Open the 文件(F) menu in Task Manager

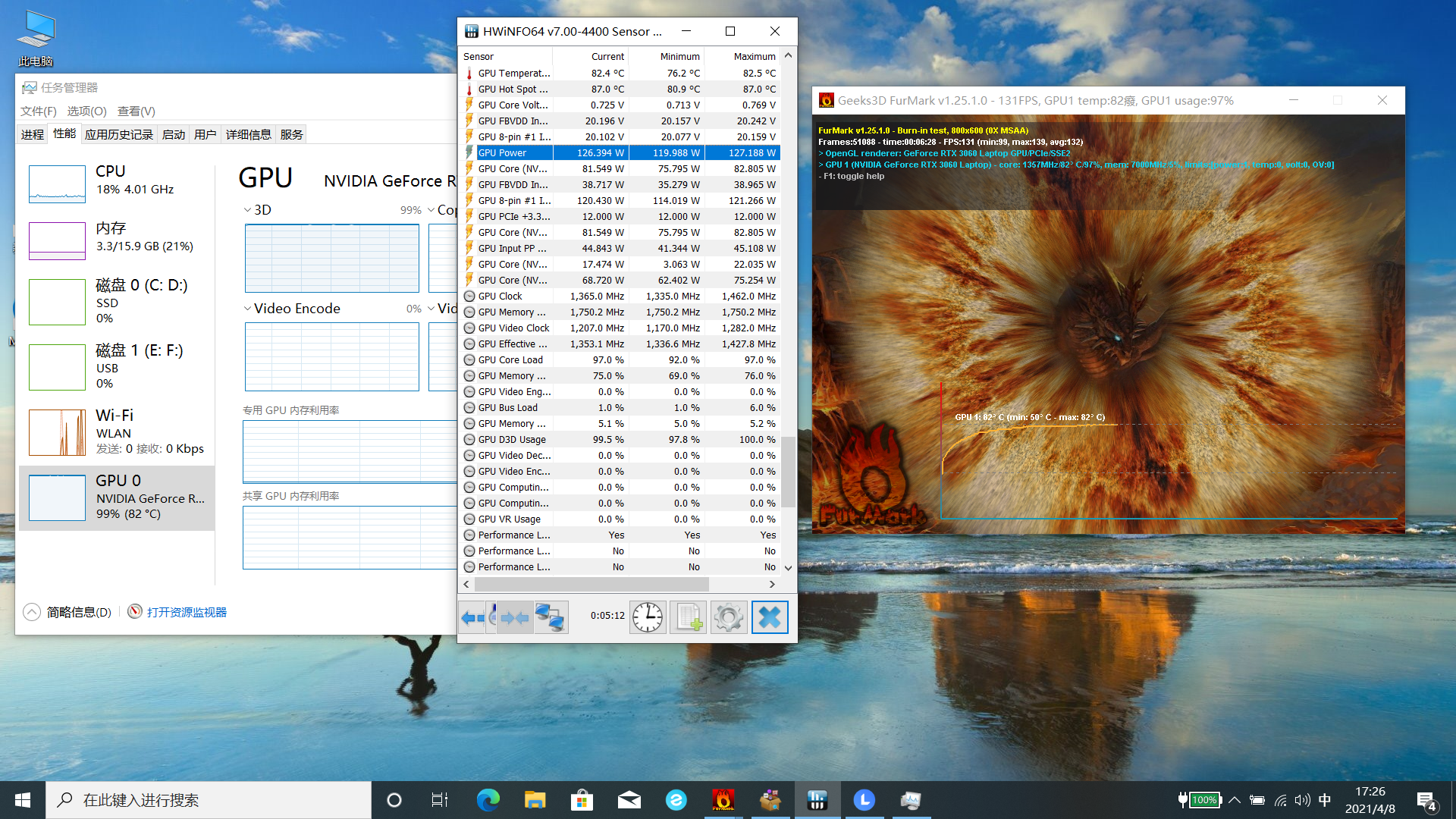(x=39, y=111)
